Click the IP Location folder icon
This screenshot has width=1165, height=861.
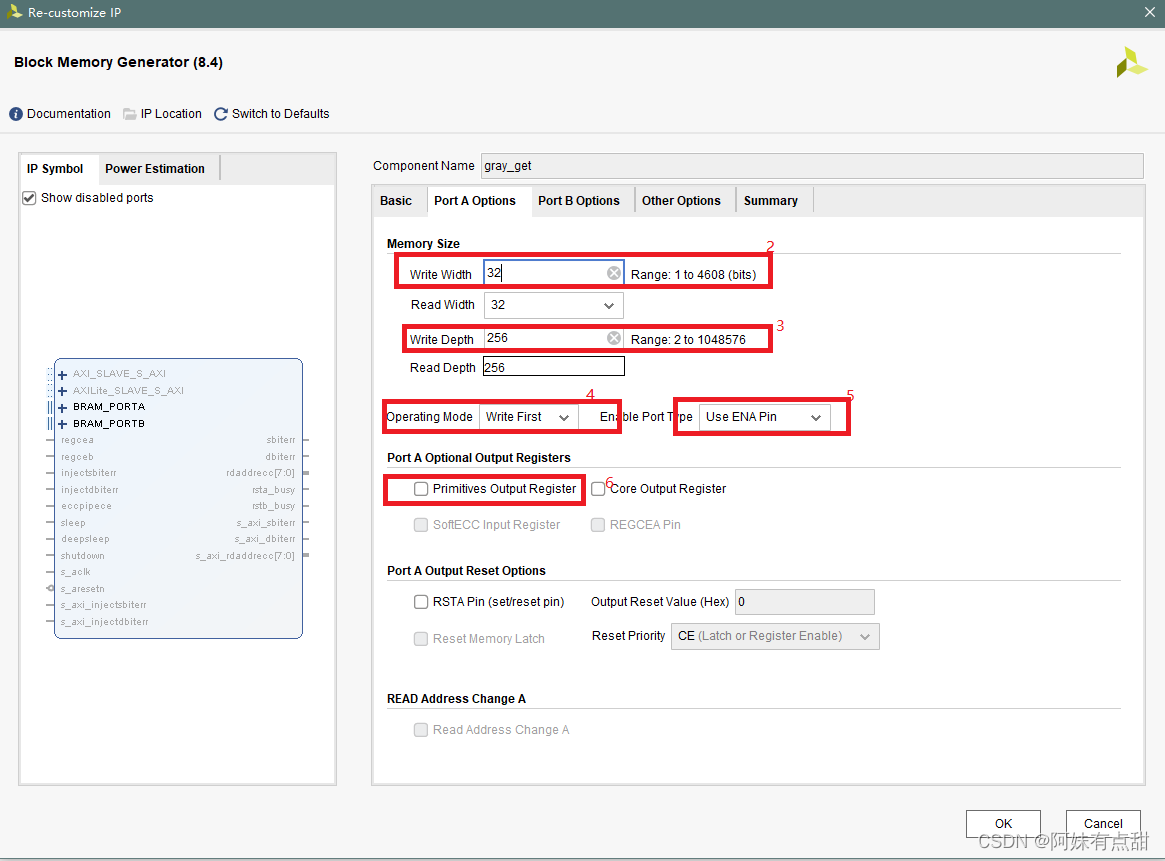129,114
